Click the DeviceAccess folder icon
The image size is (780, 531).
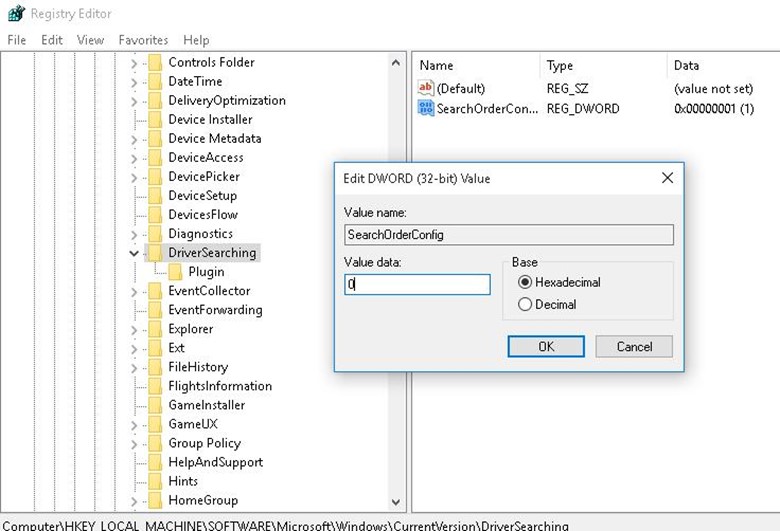[155, 157]
